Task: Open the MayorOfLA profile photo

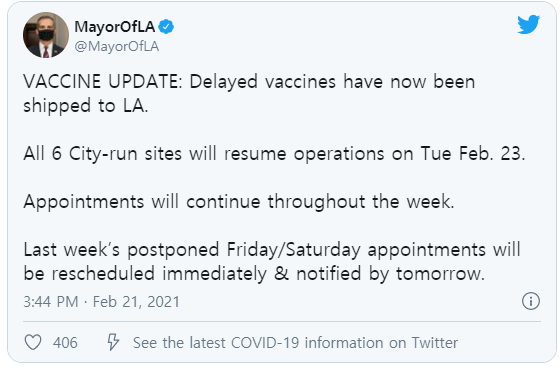Action: click(46, 35)
